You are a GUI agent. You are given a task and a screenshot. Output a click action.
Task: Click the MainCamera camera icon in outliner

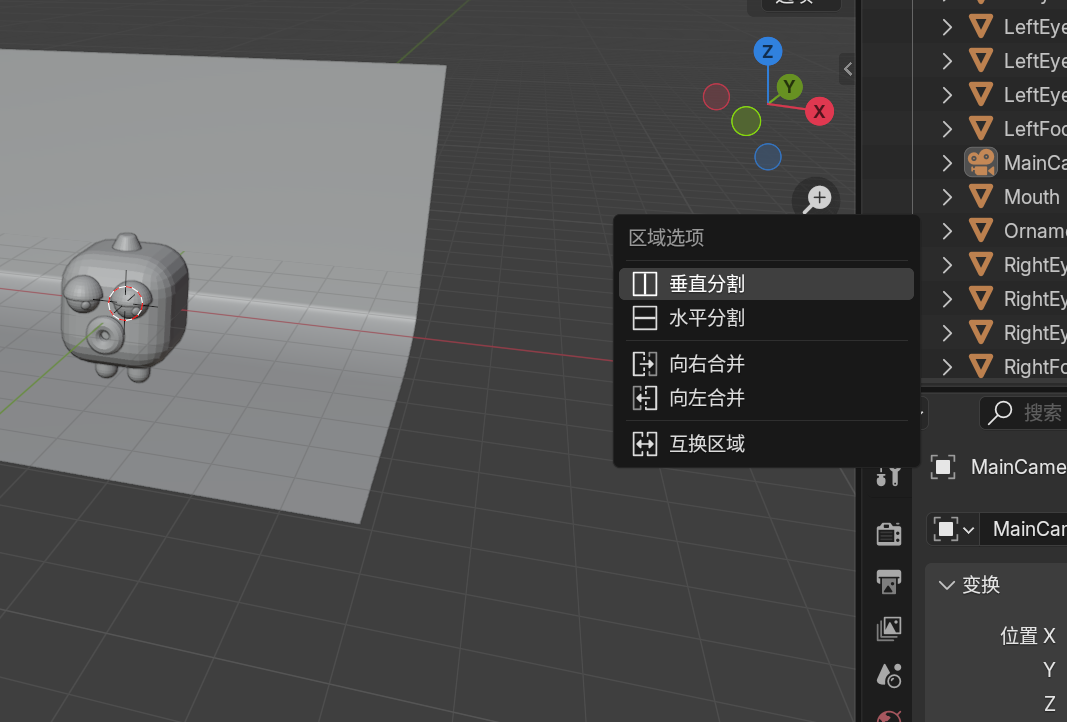(981, 162)
